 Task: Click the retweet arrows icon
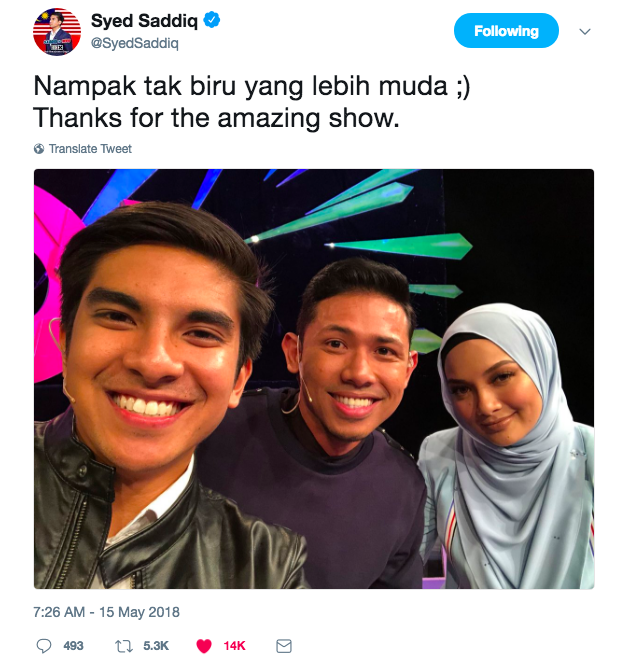124,646
